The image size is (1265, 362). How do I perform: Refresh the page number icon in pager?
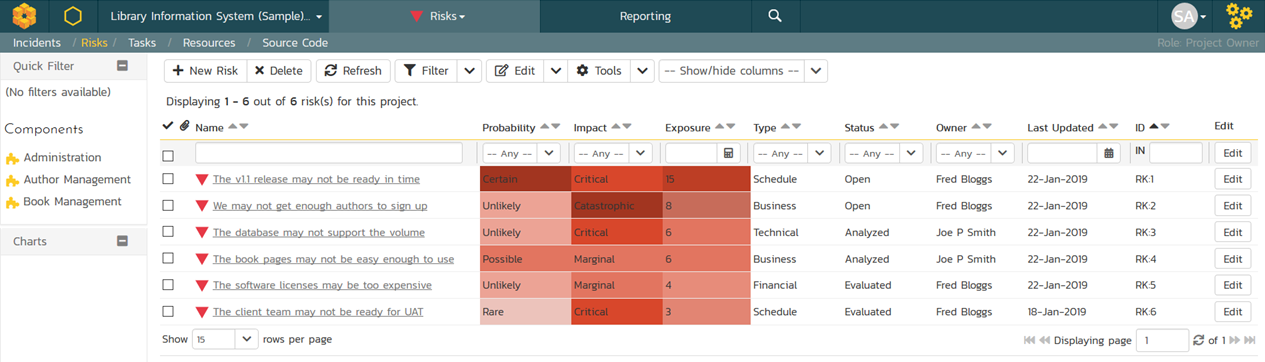(1200, 341)
